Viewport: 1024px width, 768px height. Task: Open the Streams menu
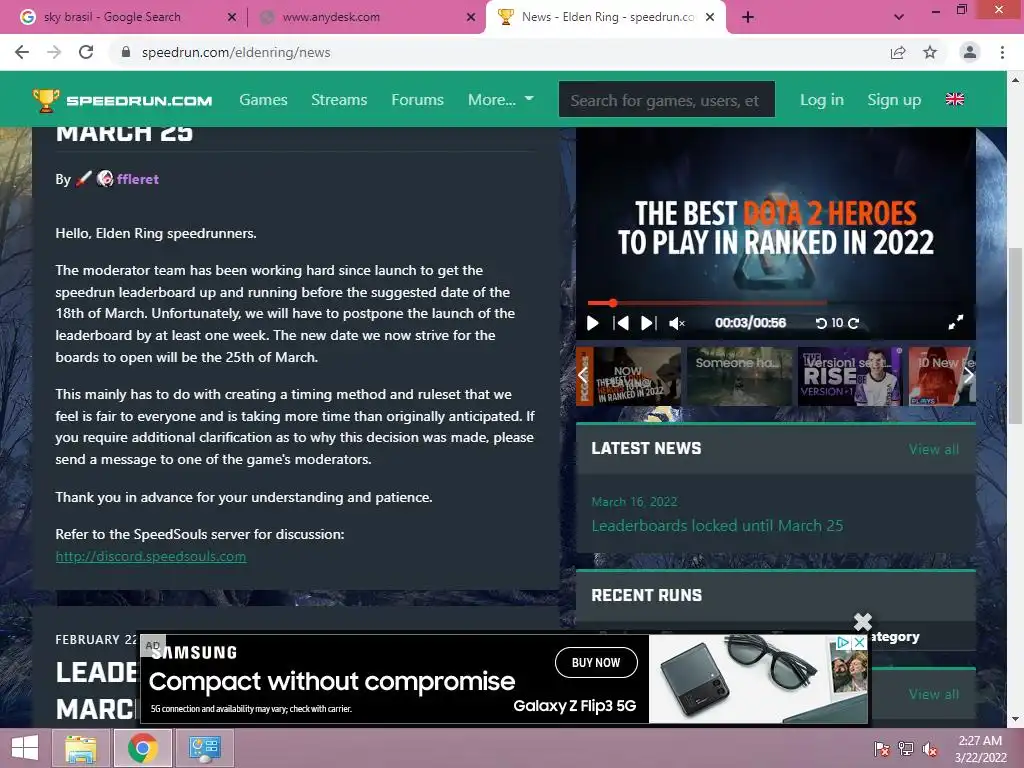click(x=339, y=100)
